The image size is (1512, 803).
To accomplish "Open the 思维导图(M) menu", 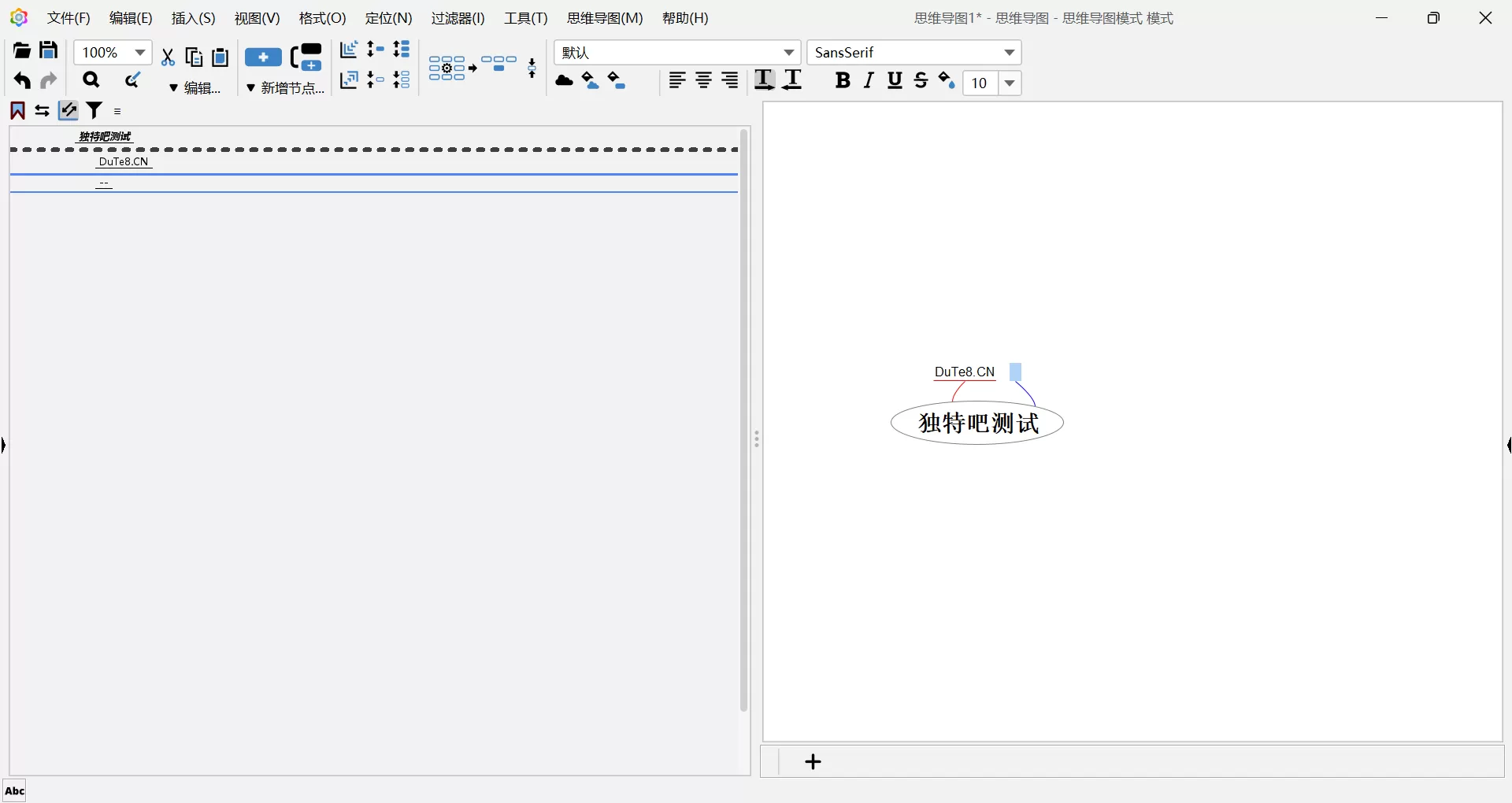I will 606,18.
